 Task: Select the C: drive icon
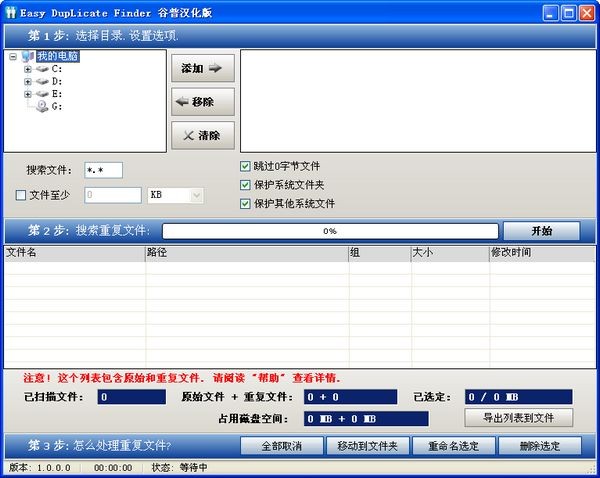tap(42, 69)
